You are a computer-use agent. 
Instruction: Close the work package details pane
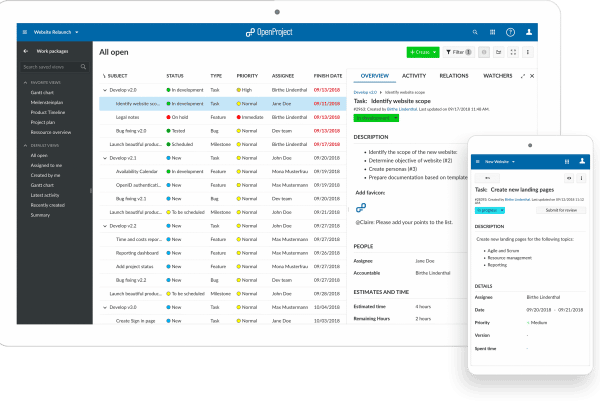pos(532,76)
